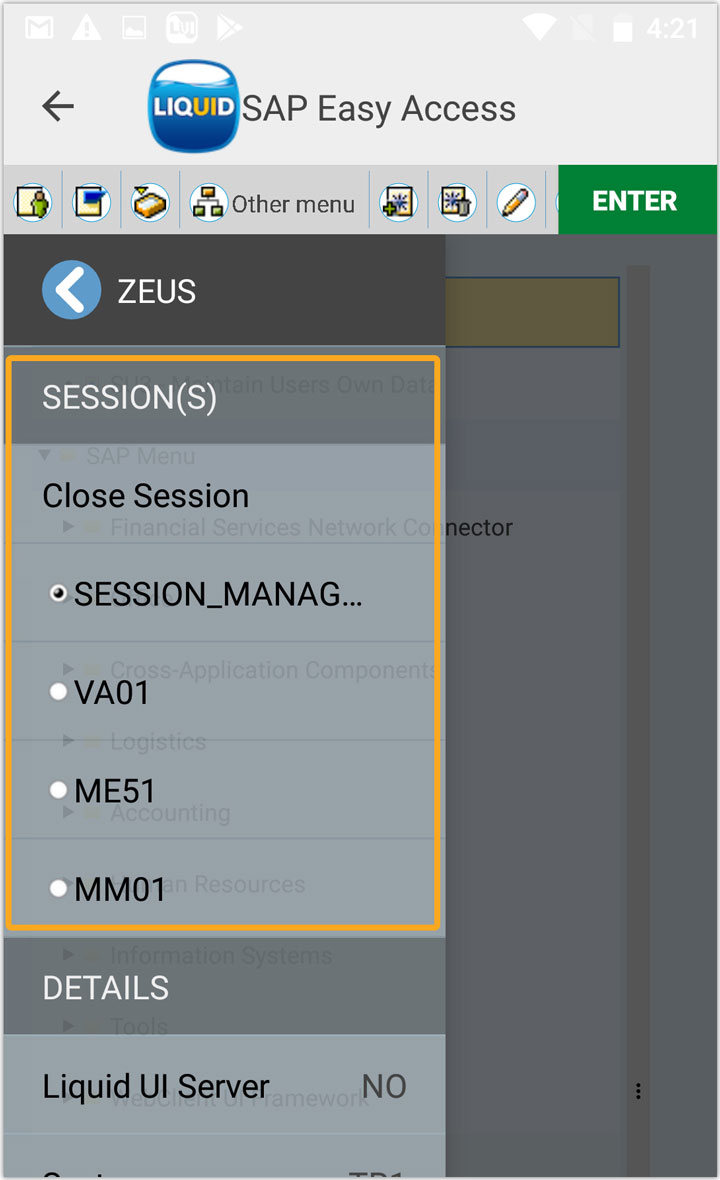720x1180 pixels.
Task: Tap Close Session
Action: pyautogui.click(x=145, y=496)
